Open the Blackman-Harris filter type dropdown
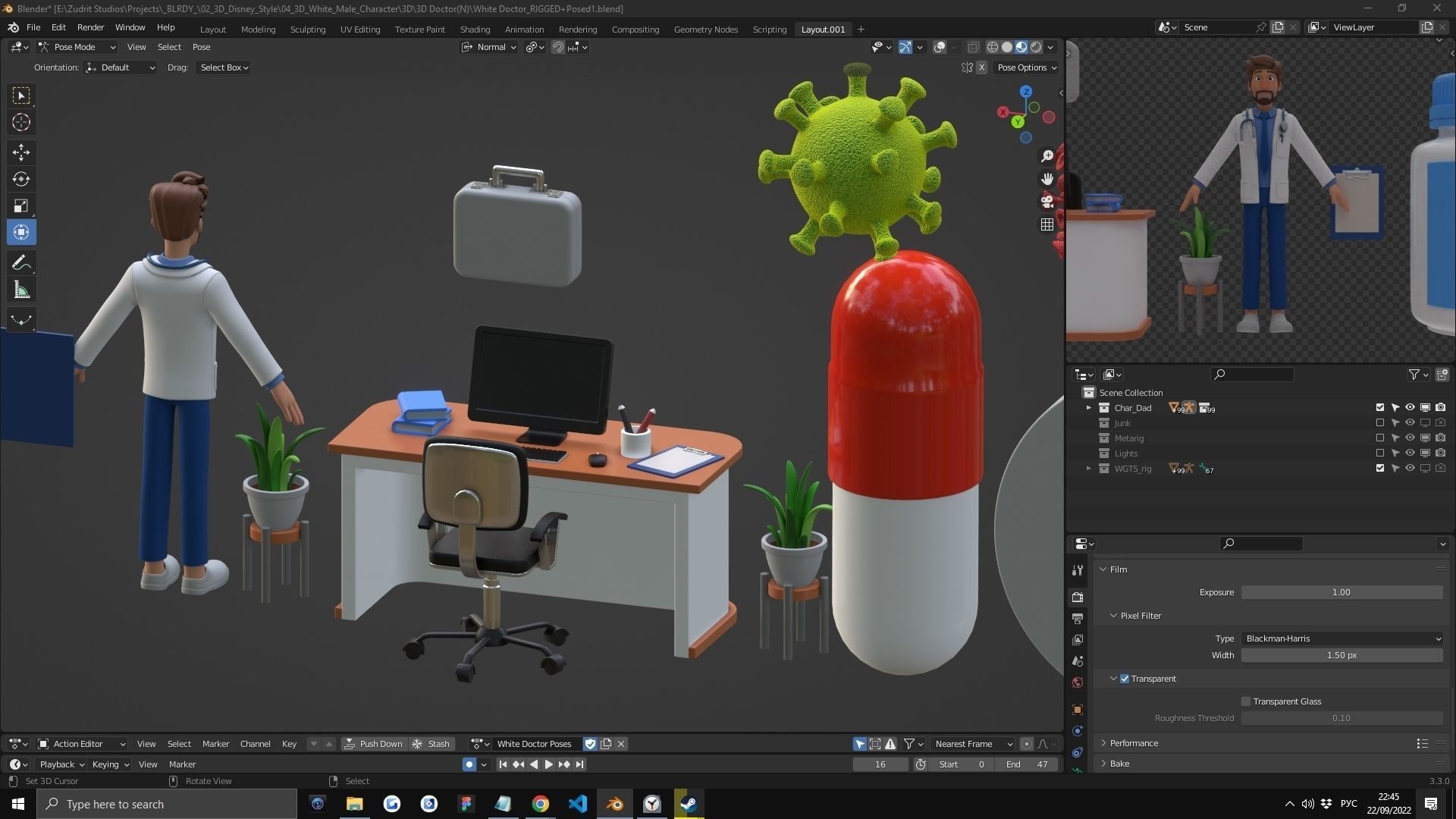This screenshot has width=1456, height=819. (x=1341, y=639)
